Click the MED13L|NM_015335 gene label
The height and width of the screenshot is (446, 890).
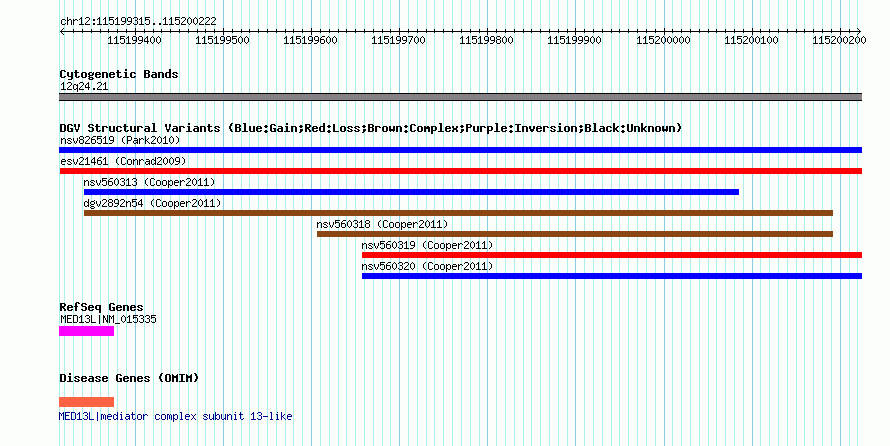108,319
